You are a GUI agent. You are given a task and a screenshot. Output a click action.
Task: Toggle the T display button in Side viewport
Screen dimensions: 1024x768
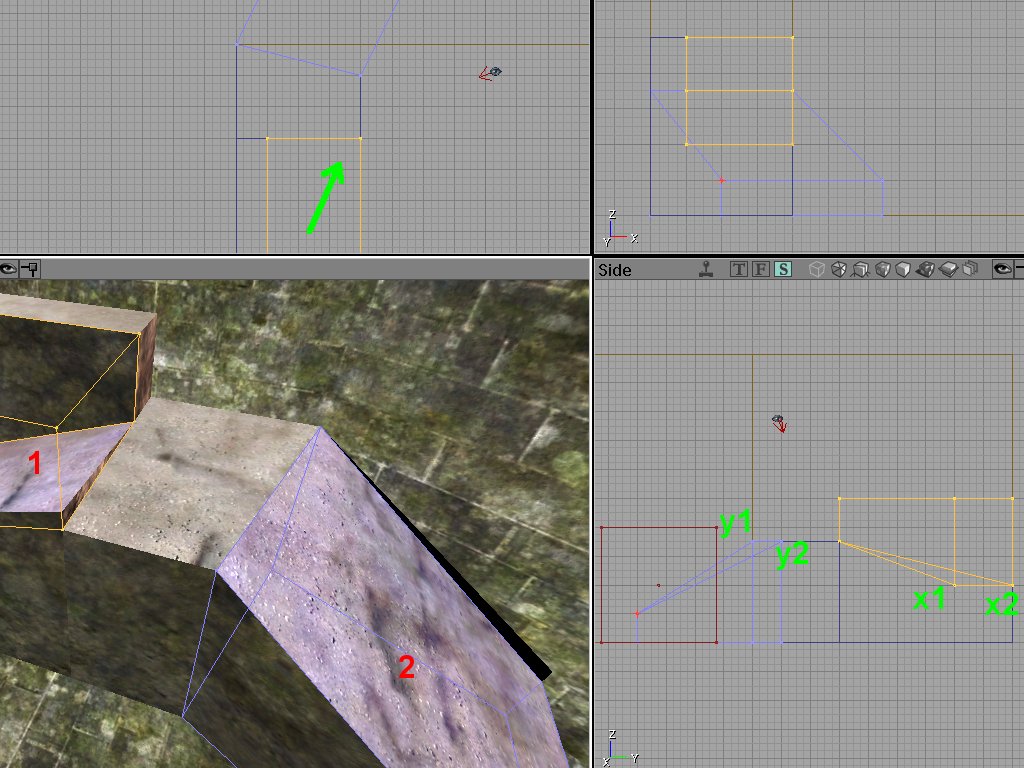(x=738, y=270)
